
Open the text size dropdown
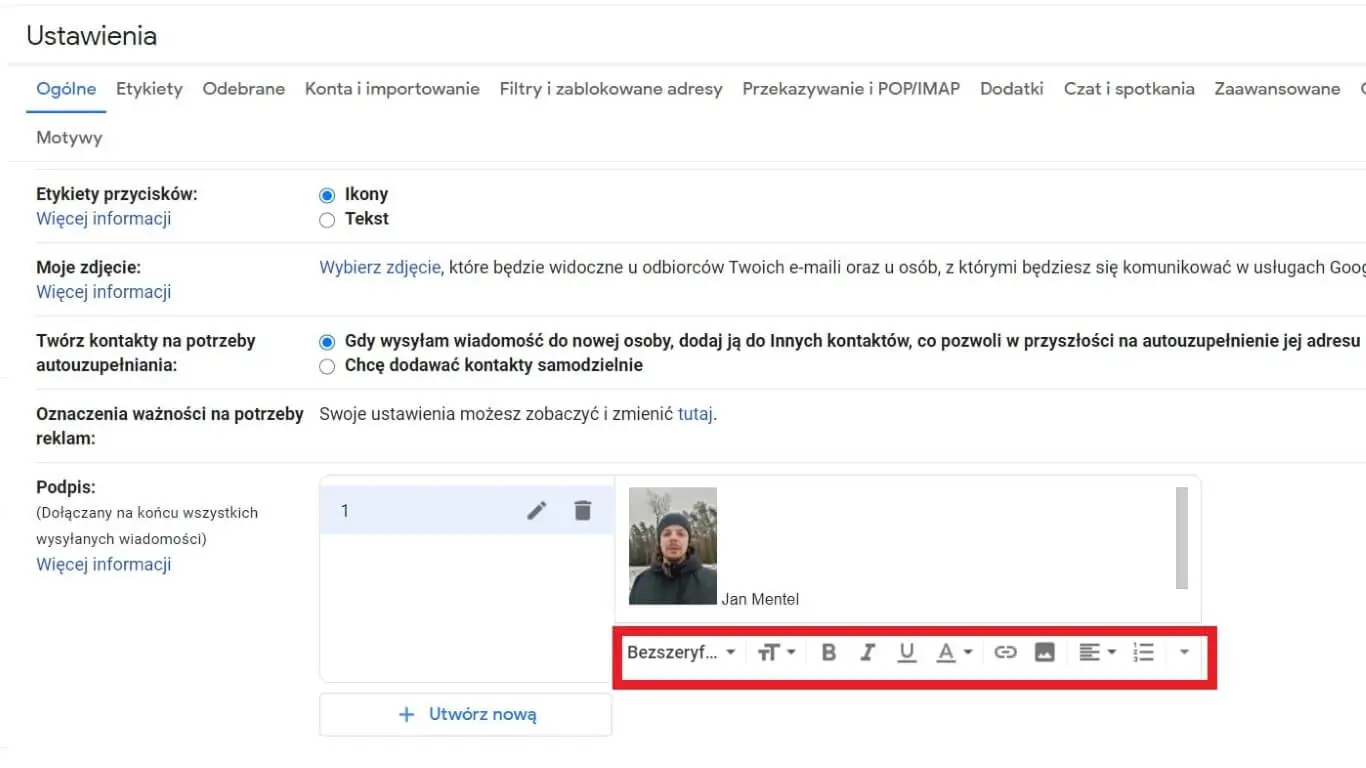(776, 653)
